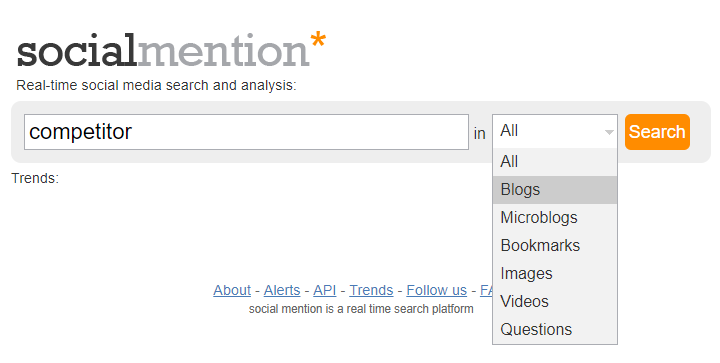Click the 'Trends:' label under the search bar

click(x=35, y=178)
